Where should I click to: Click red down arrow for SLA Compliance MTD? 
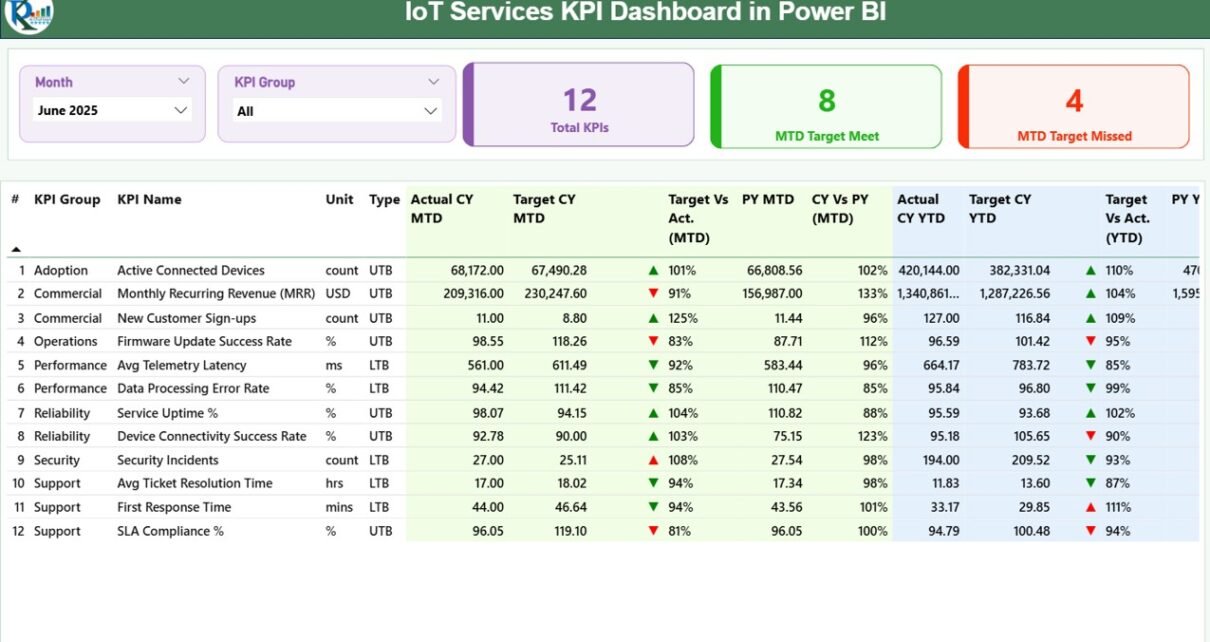click(653, 531)
